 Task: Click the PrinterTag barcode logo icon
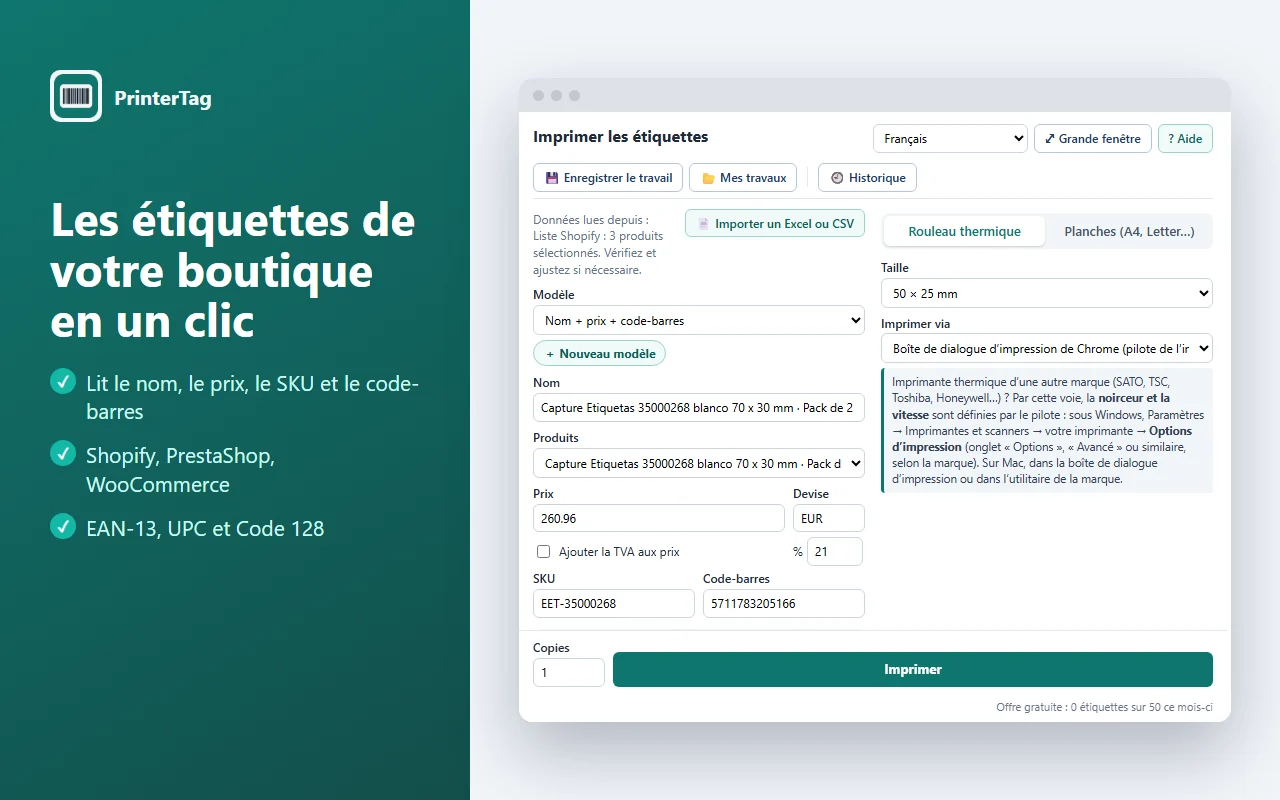tap(76, 96)
